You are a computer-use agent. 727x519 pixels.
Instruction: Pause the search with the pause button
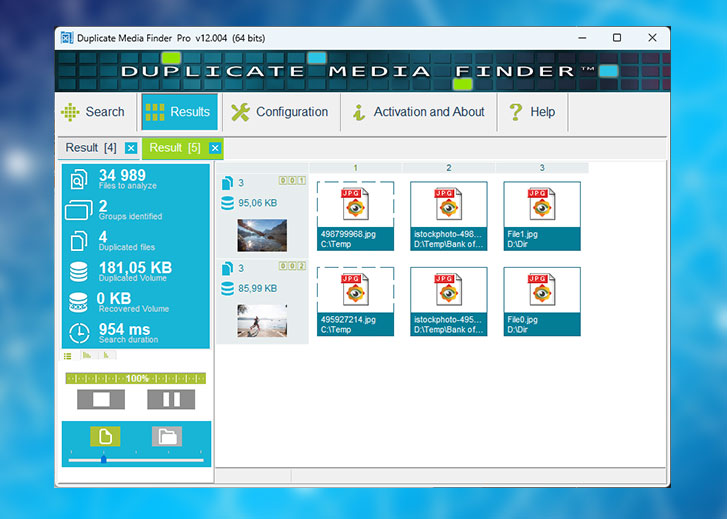pos(171,399)
